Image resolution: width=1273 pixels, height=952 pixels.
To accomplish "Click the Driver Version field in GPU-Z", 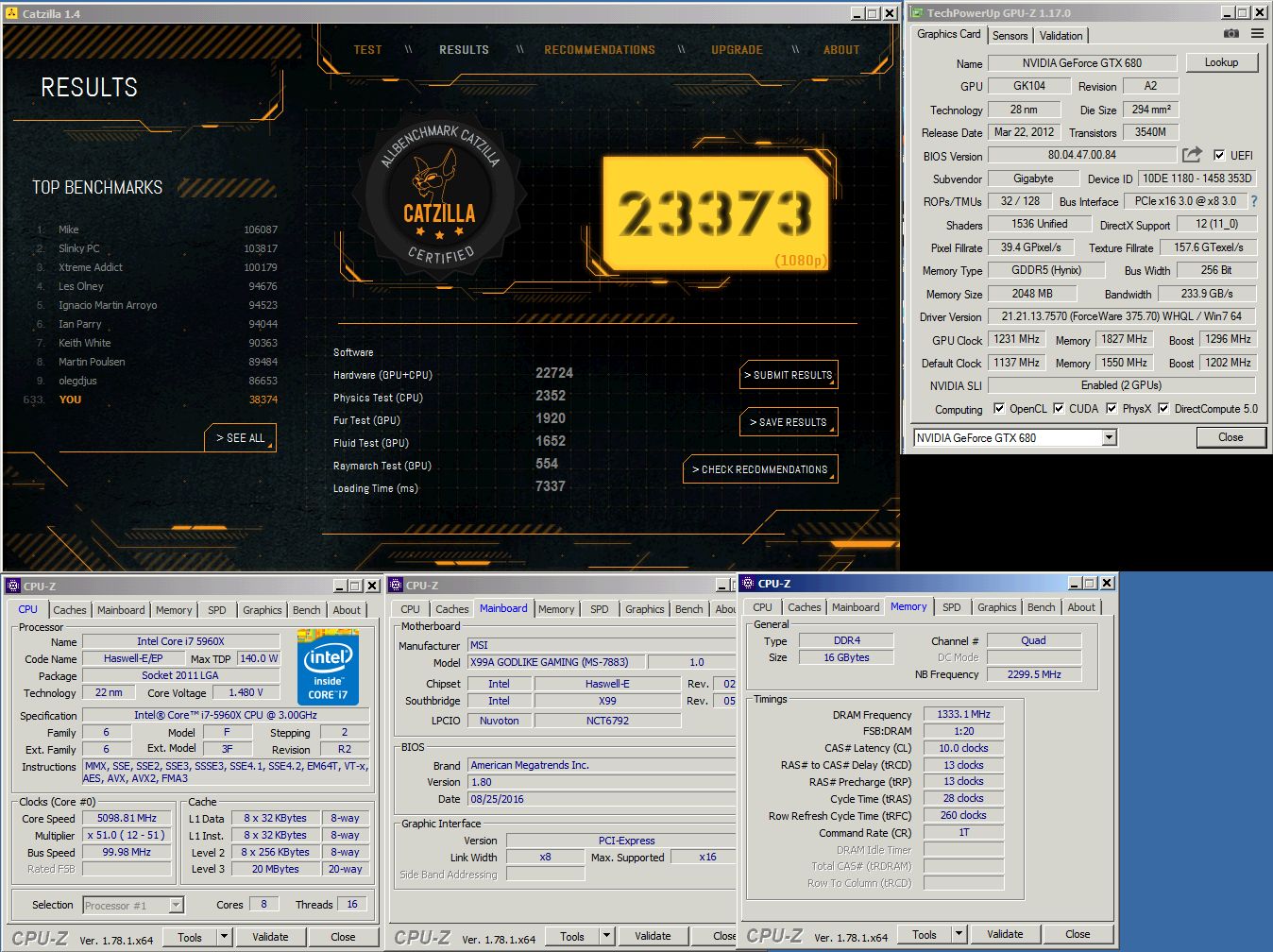I will tap(1122, 316).
